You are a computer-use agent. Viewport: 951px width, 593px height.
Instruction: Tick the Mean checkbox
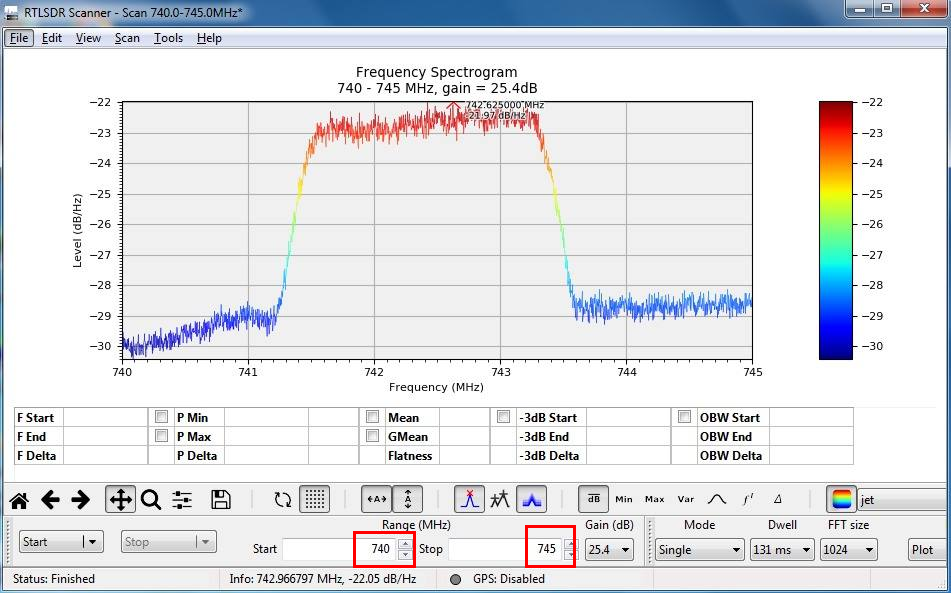pyautogui.click(x=372, y=417)
